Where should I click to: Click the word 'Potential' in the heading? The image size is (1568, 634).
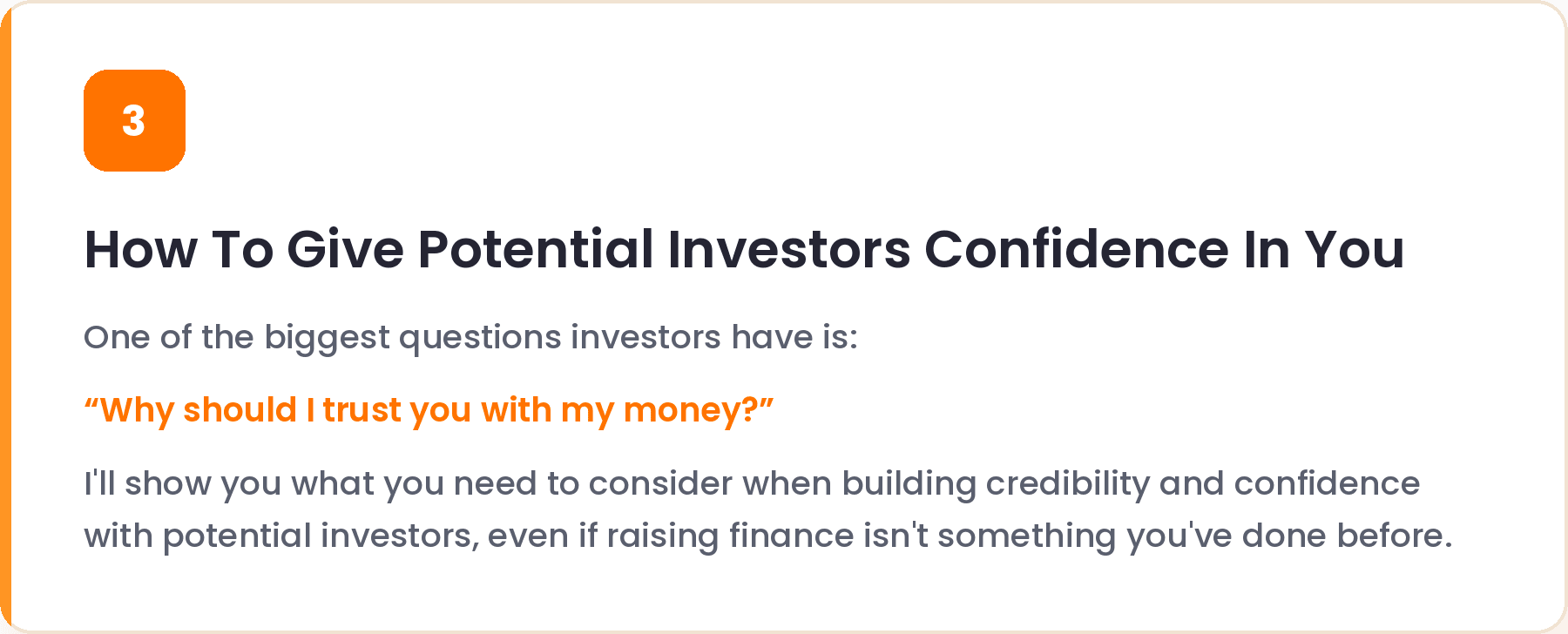click(x=536, y=250)
